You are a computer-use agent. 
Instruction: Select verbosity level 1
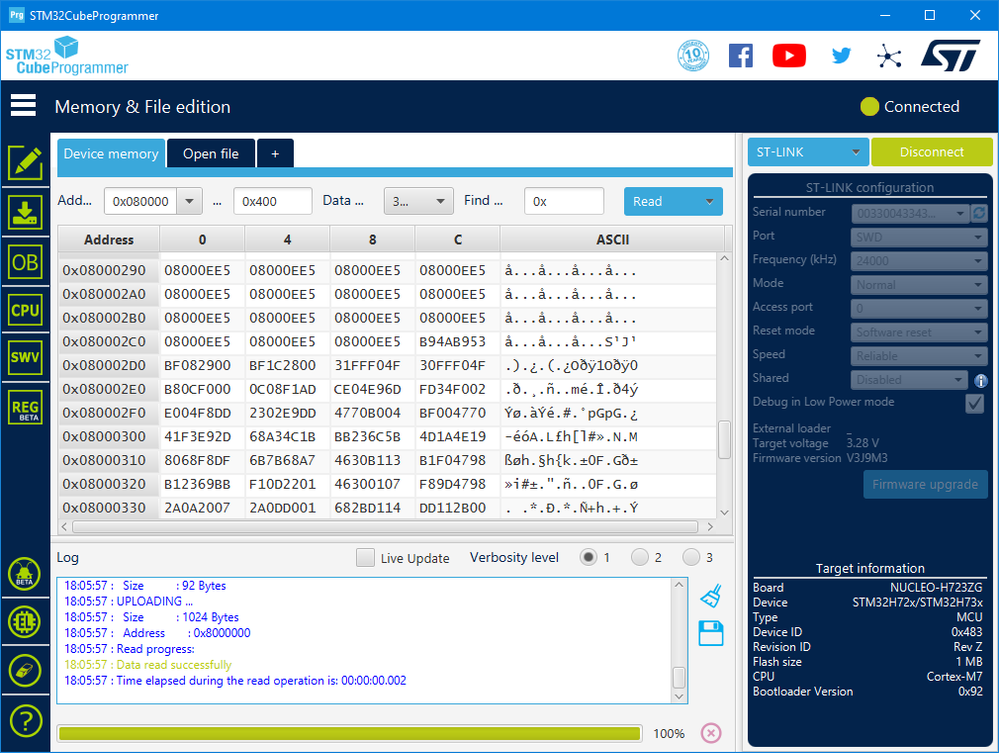[588, 557]
